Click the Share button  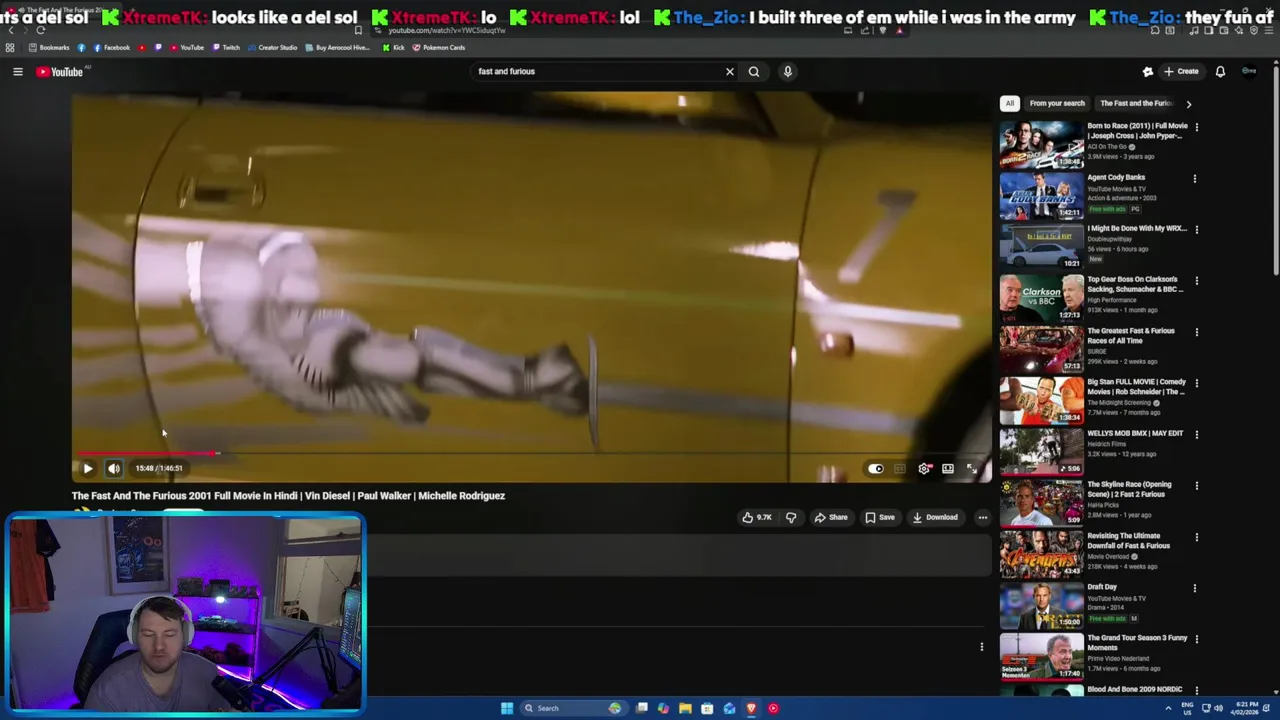point(831,517)
